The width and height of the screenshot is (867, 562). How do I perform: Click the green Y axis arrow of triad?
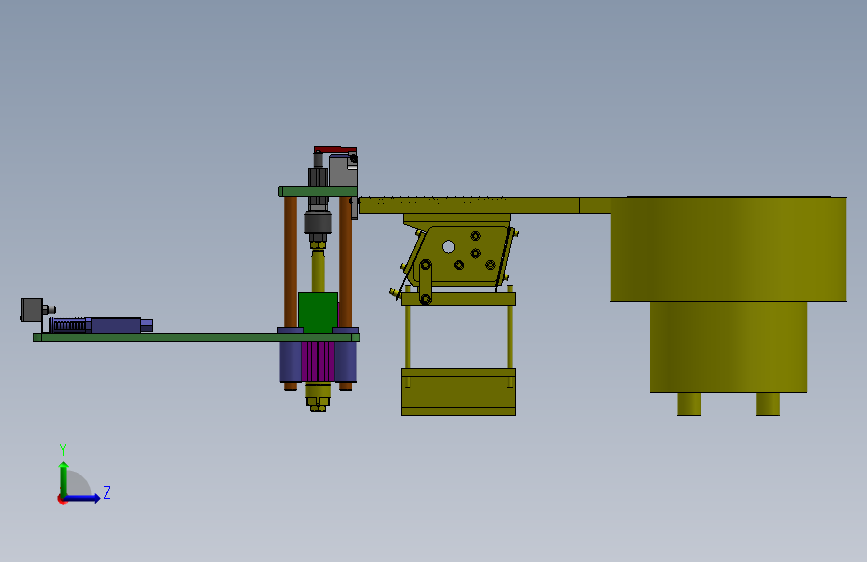point(63,478)
